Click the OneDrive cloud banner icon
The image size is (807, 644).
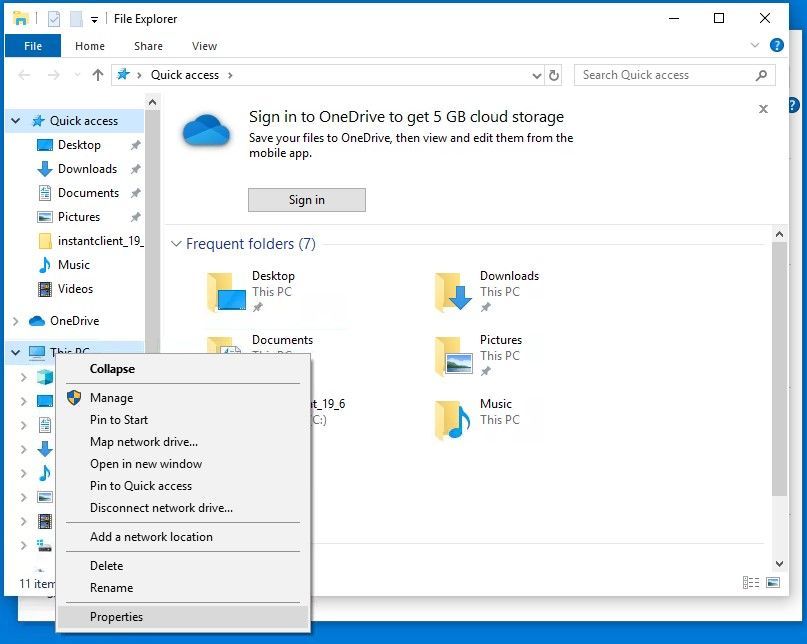click(206, 131)
